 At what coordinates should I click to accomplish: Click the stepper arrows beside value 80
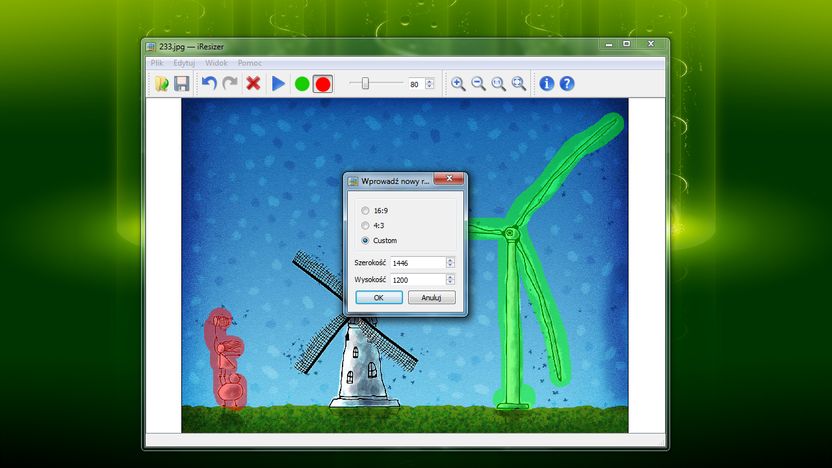[430, 84]
